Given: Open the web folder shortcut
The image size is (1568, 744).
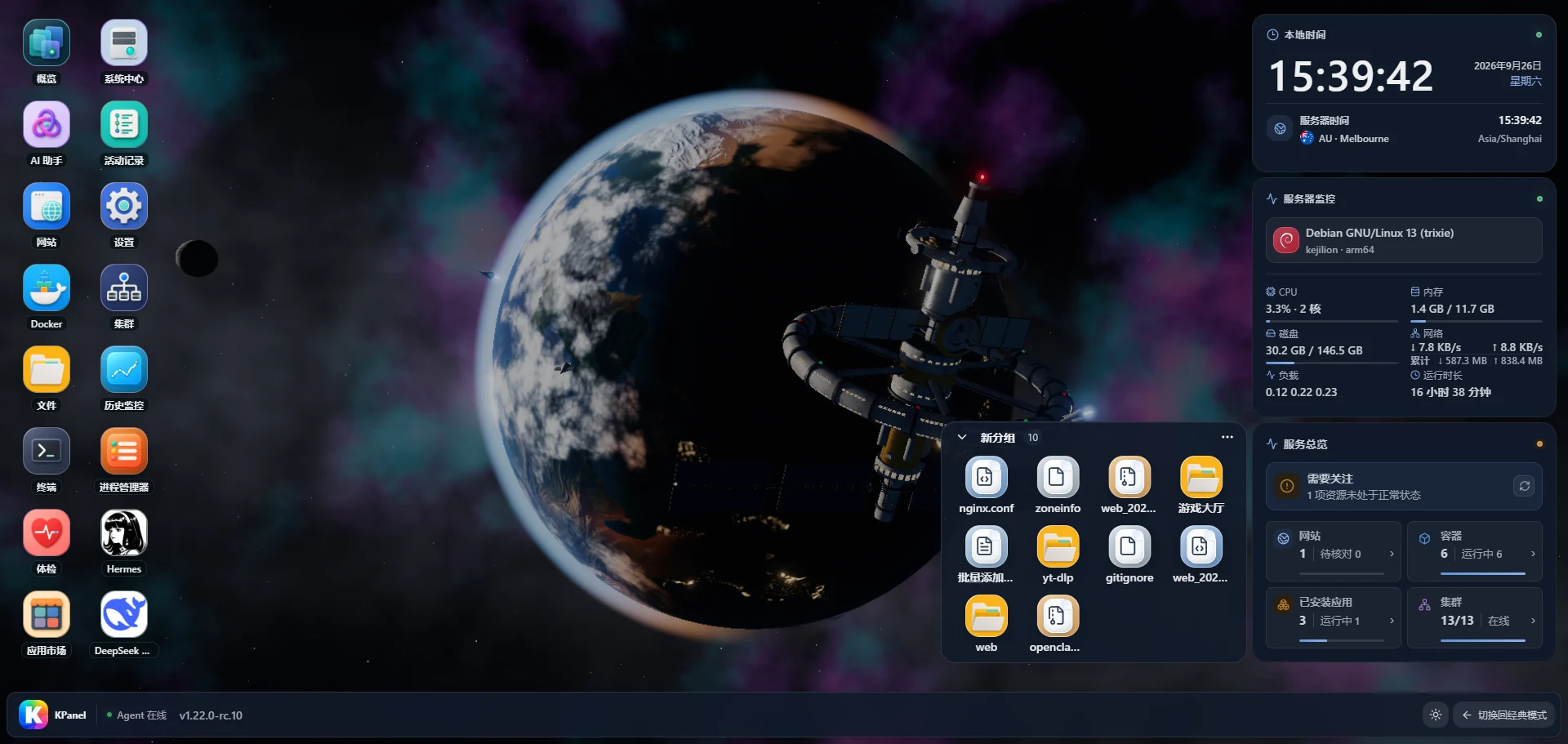Looking at the screenshot, I should point(986,617).
